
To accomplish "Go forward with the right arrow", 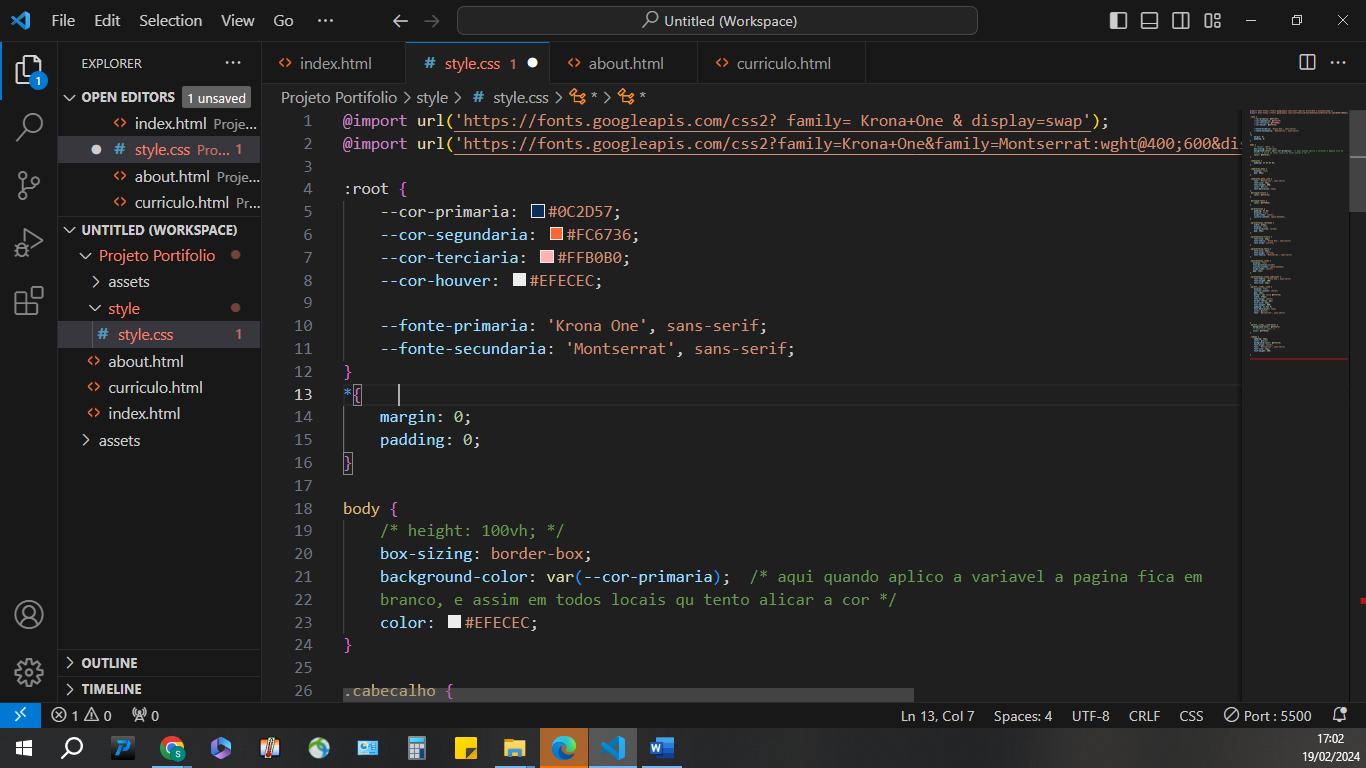I will [x=432, y=20].
